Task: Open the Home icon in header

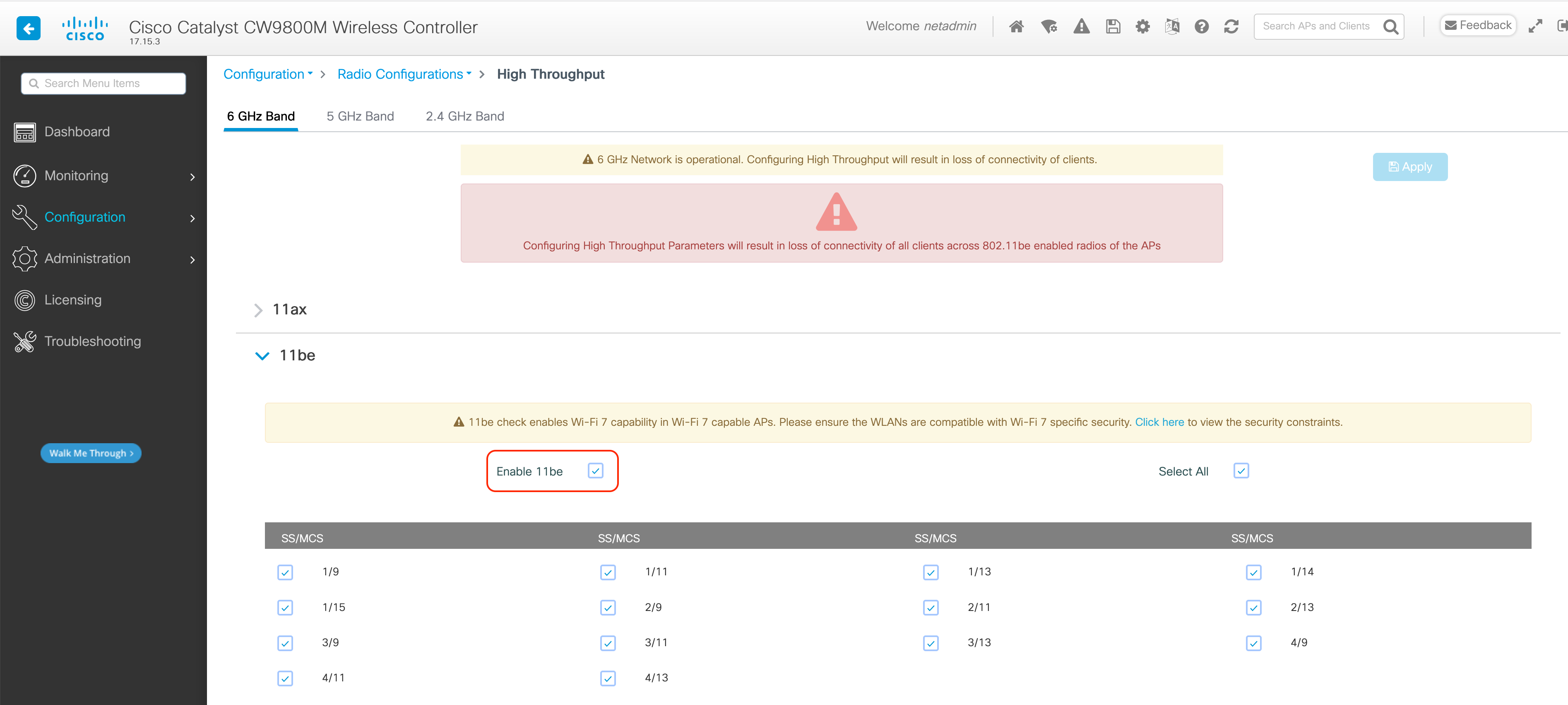Action: click(1016, 26)
